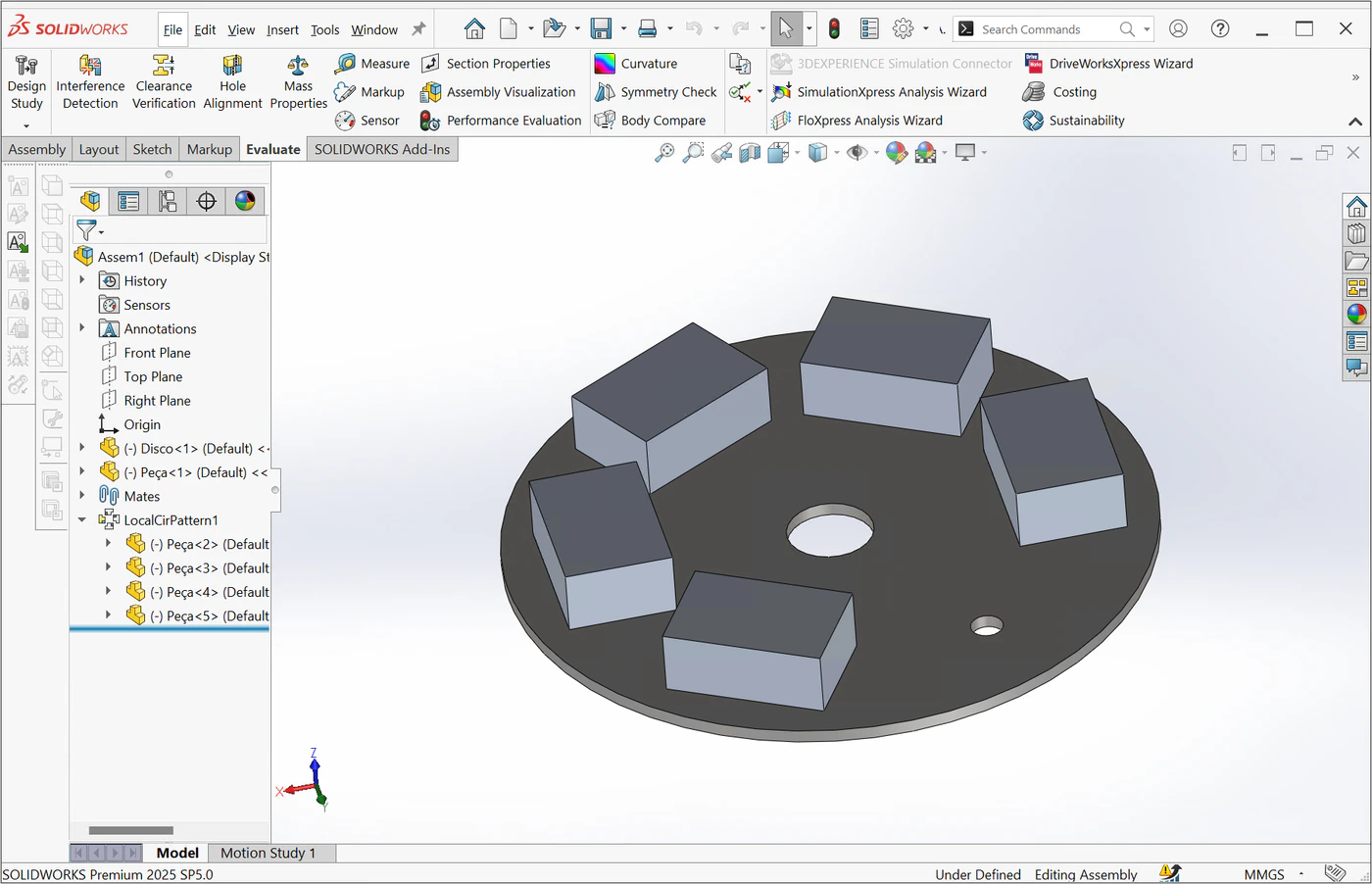This screenshot has width=1372, height=884.
Task: Switch to the PropertyManager tab
Action: [x=128, y=201]
